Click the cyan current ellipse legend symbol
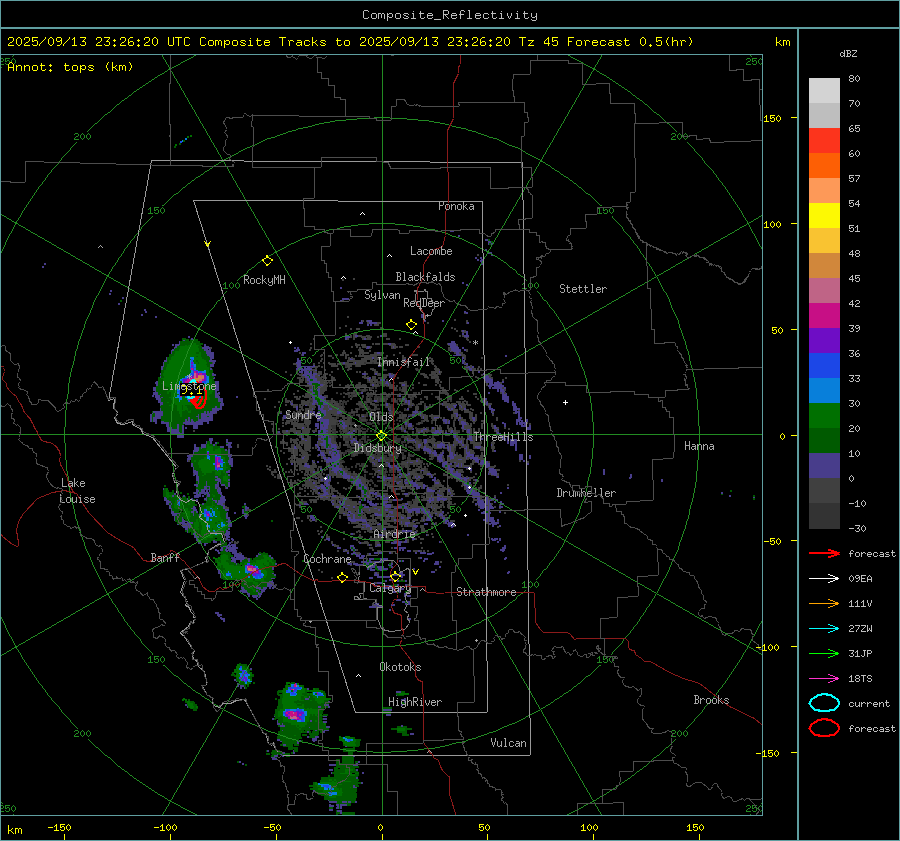Viewport: 900px width, 841px height. click(824, 703)
